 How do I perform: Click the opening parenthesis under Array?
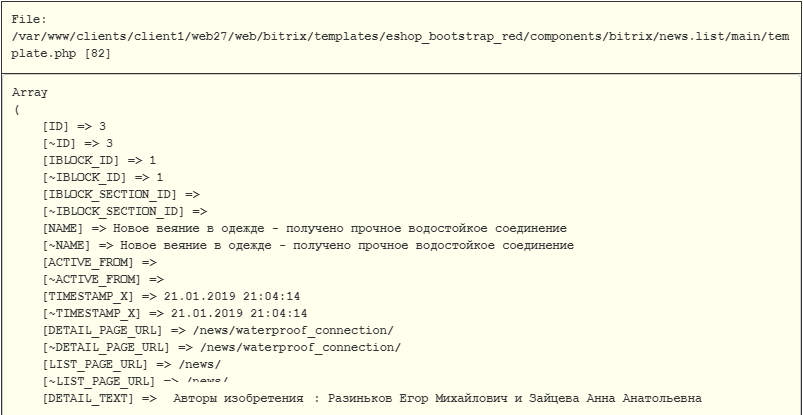click(16, 110)
